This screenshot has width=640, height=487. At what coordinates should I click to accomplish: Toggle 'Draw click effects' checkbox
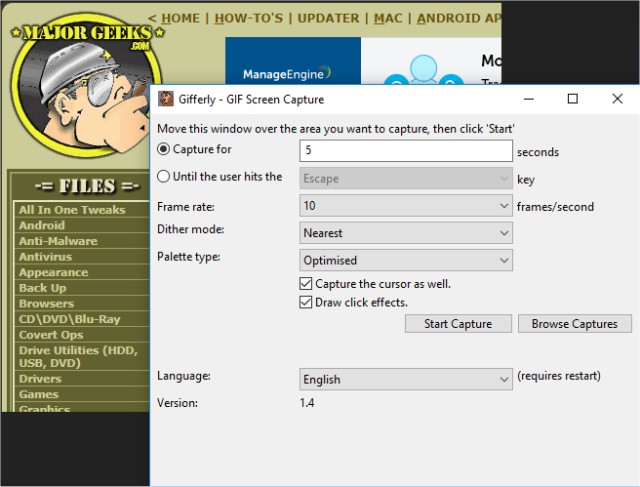(306, 302)
